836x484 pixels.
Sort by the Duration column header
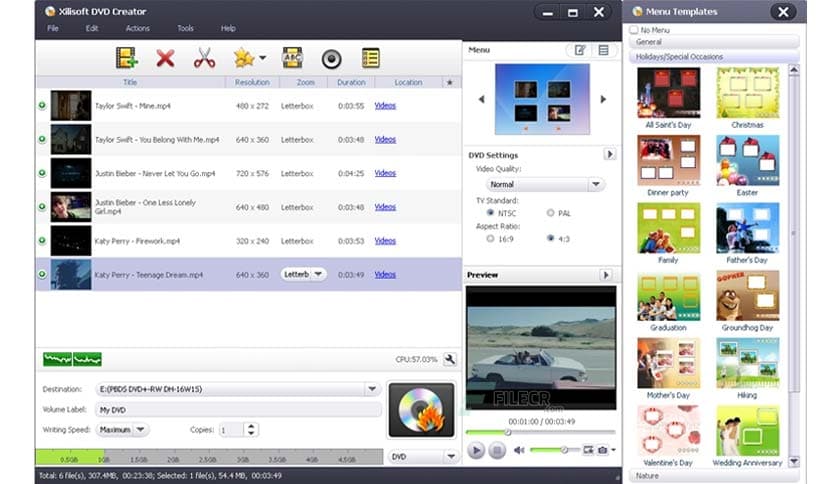click(351, 82)
